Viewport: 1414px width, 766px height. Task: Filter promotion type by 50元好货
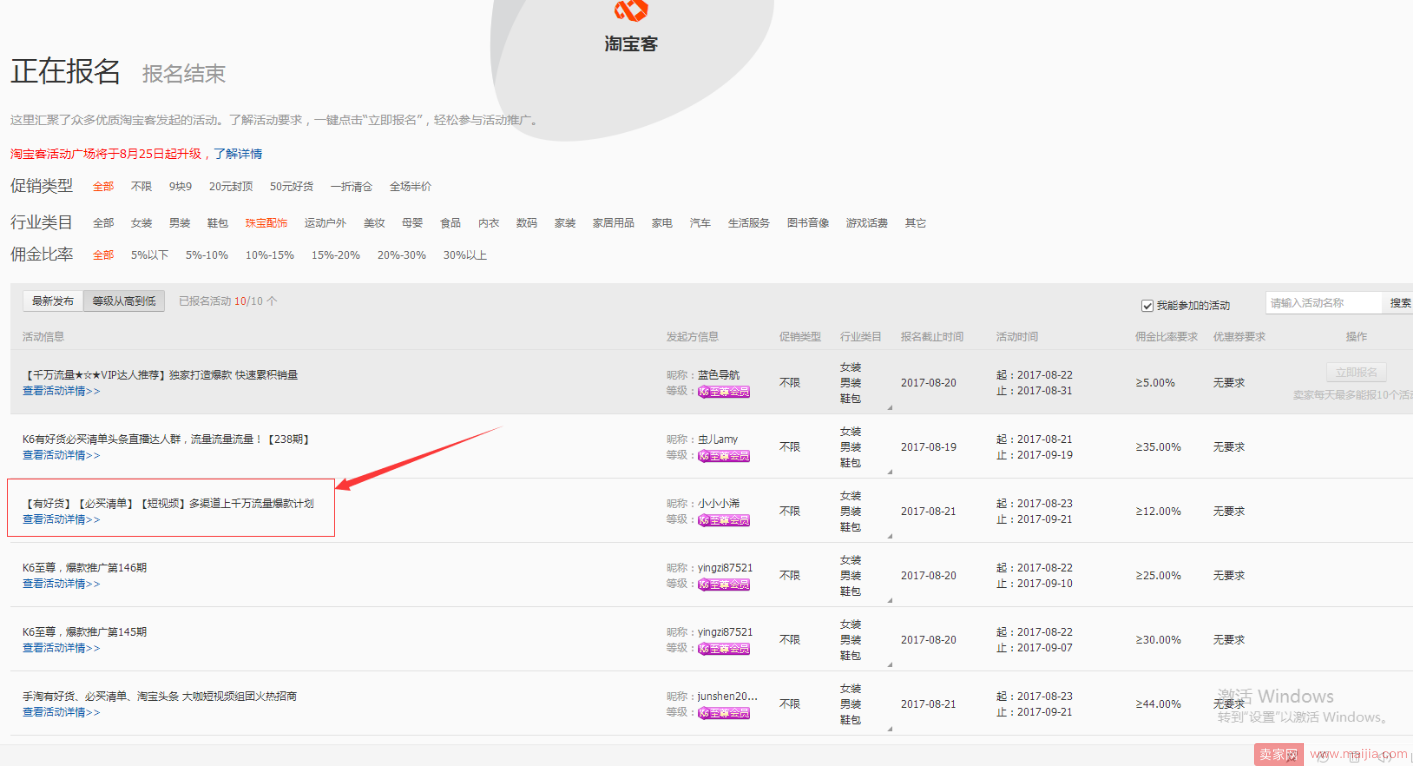pyautogui.click(x=292, y=186)
